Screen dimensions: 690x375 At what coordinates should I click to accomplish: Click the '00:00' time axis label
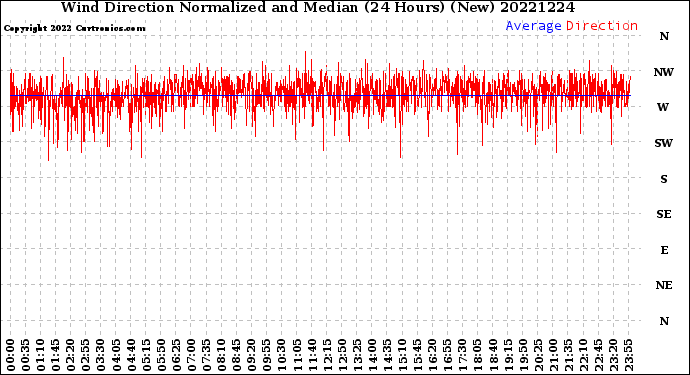[11, 356]
